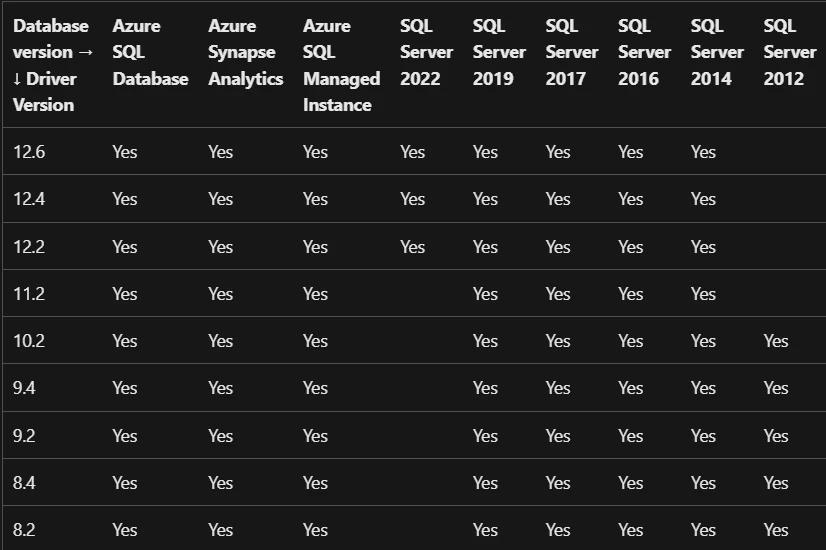Click driver version 8.4 row label

[24, 483]
